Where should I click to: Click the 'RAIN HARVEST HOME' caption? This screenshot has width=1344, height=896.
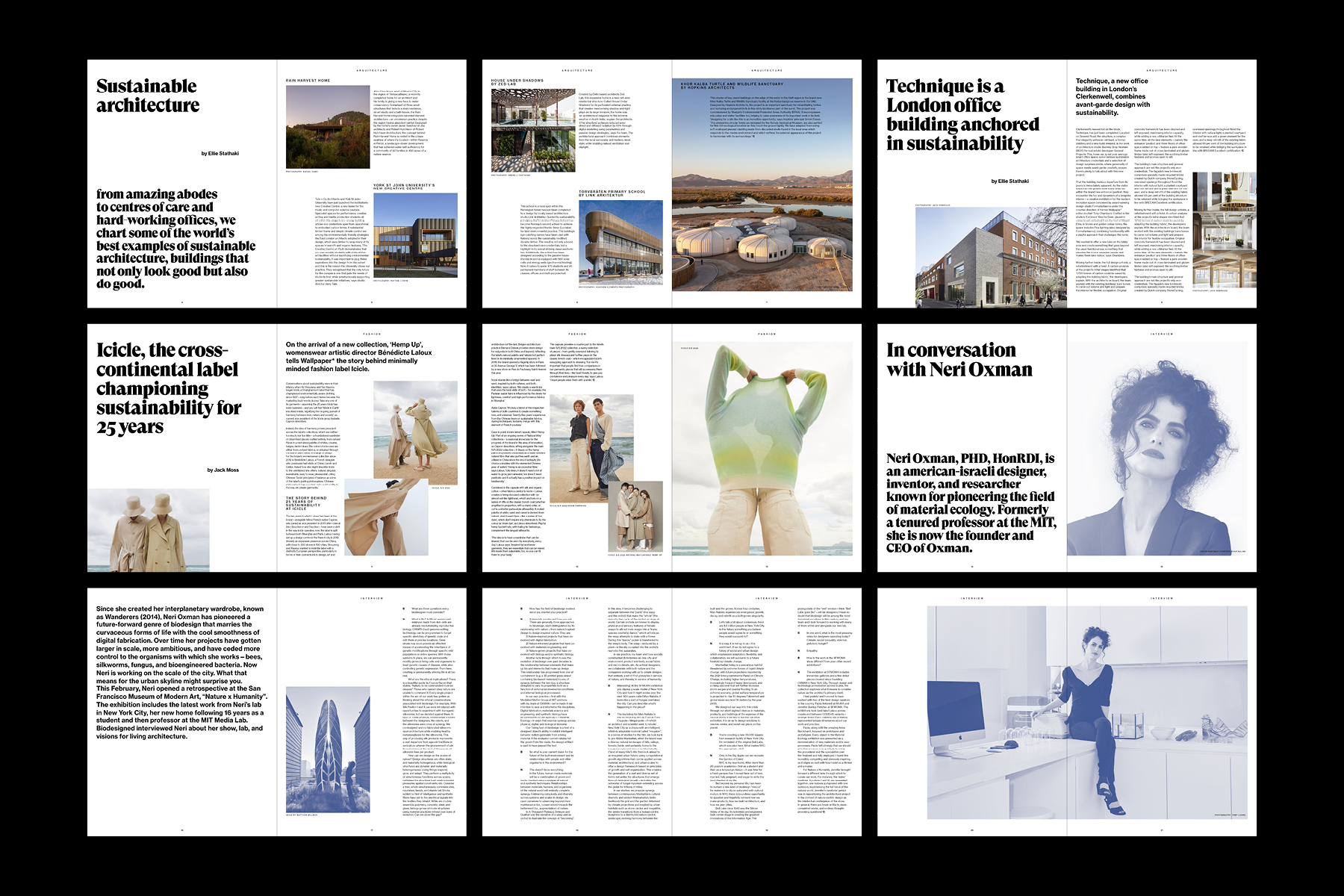click(308, 81)
